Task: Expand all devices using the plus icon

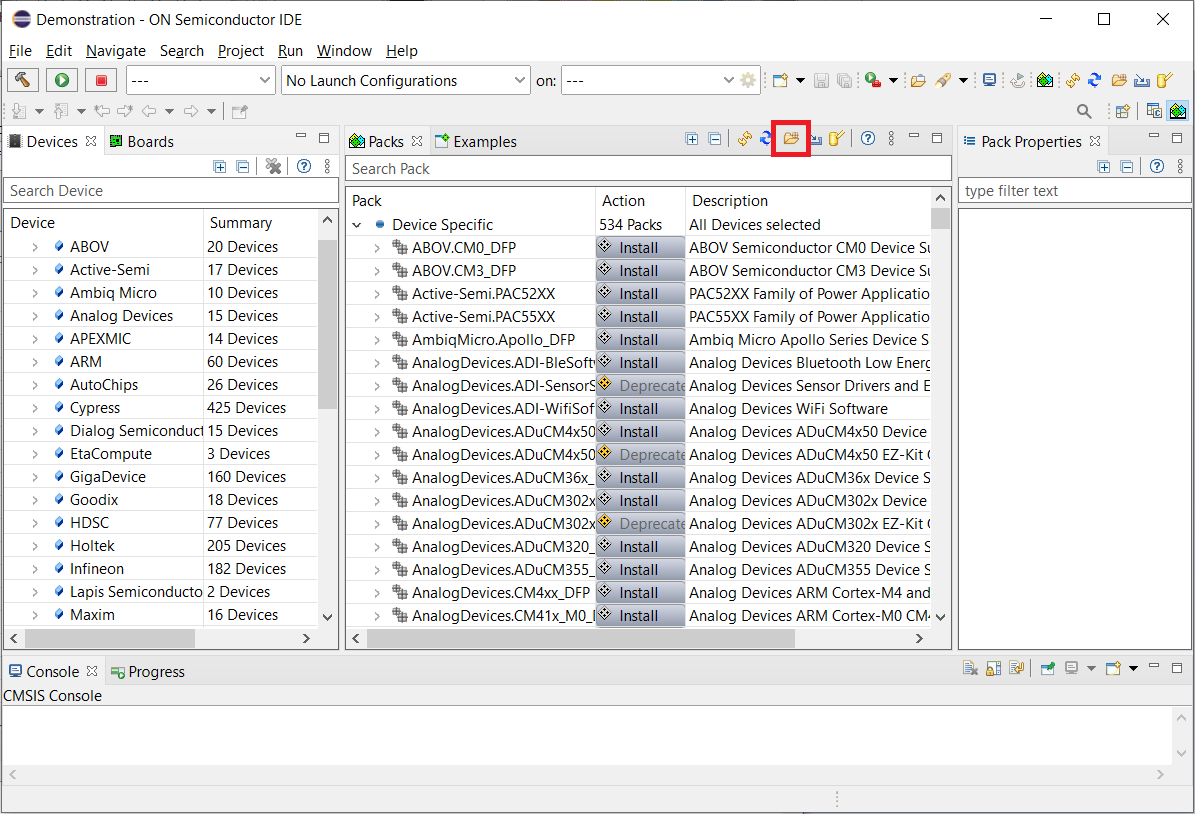Action: click(x=220, y=166)
